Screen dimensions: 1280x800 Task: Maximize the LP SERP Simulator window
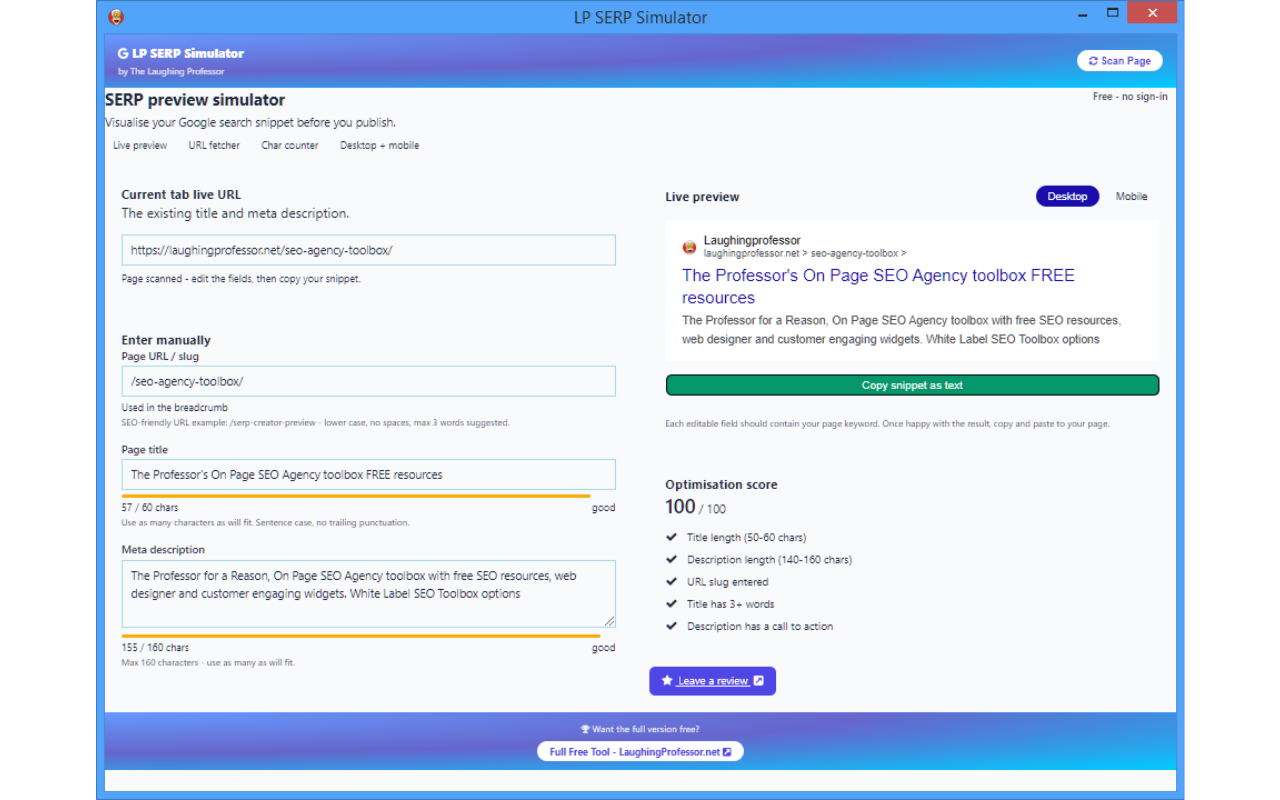click(x=1113, y=14)
